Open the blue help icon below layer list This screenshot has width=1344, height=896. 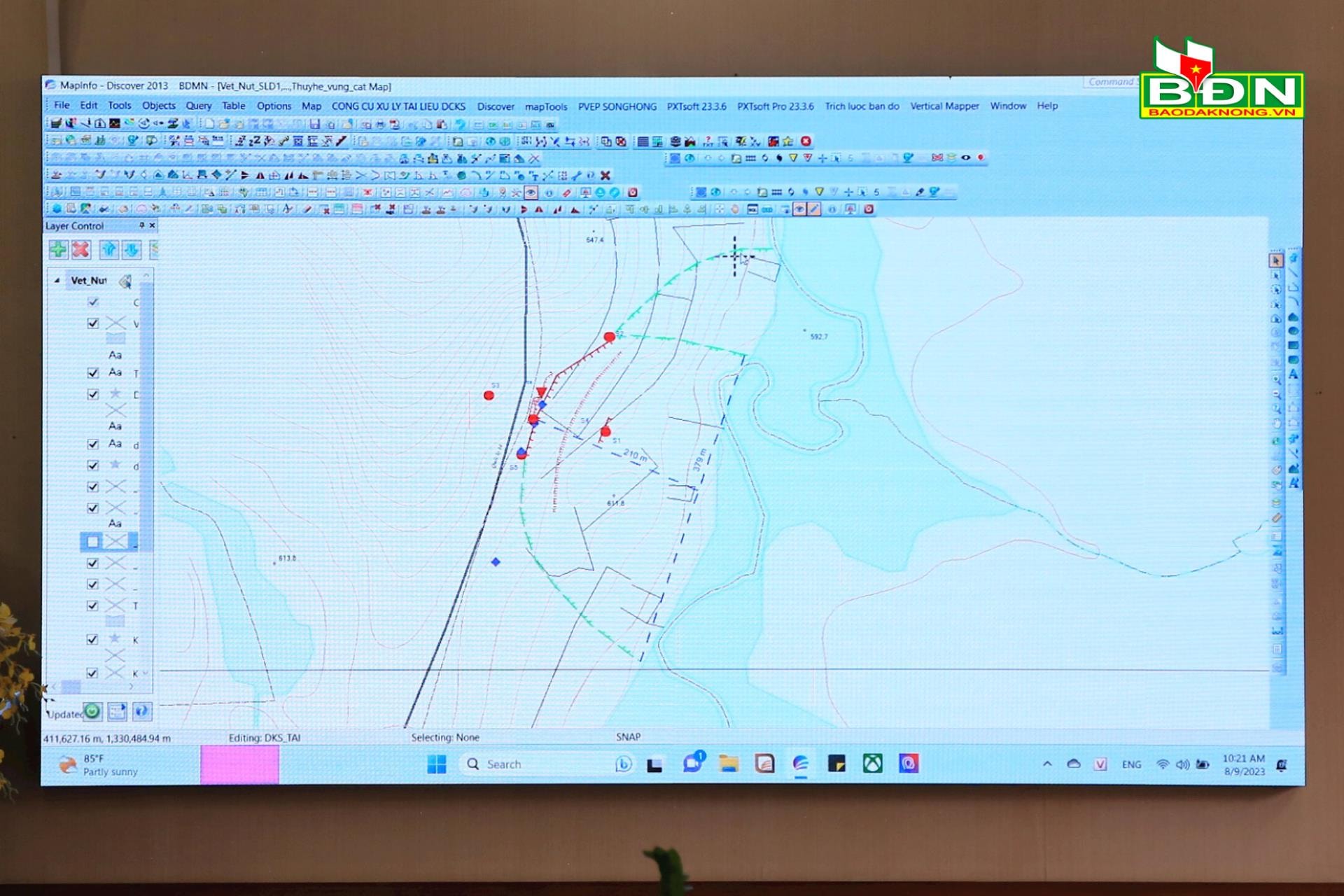[141, 711]
